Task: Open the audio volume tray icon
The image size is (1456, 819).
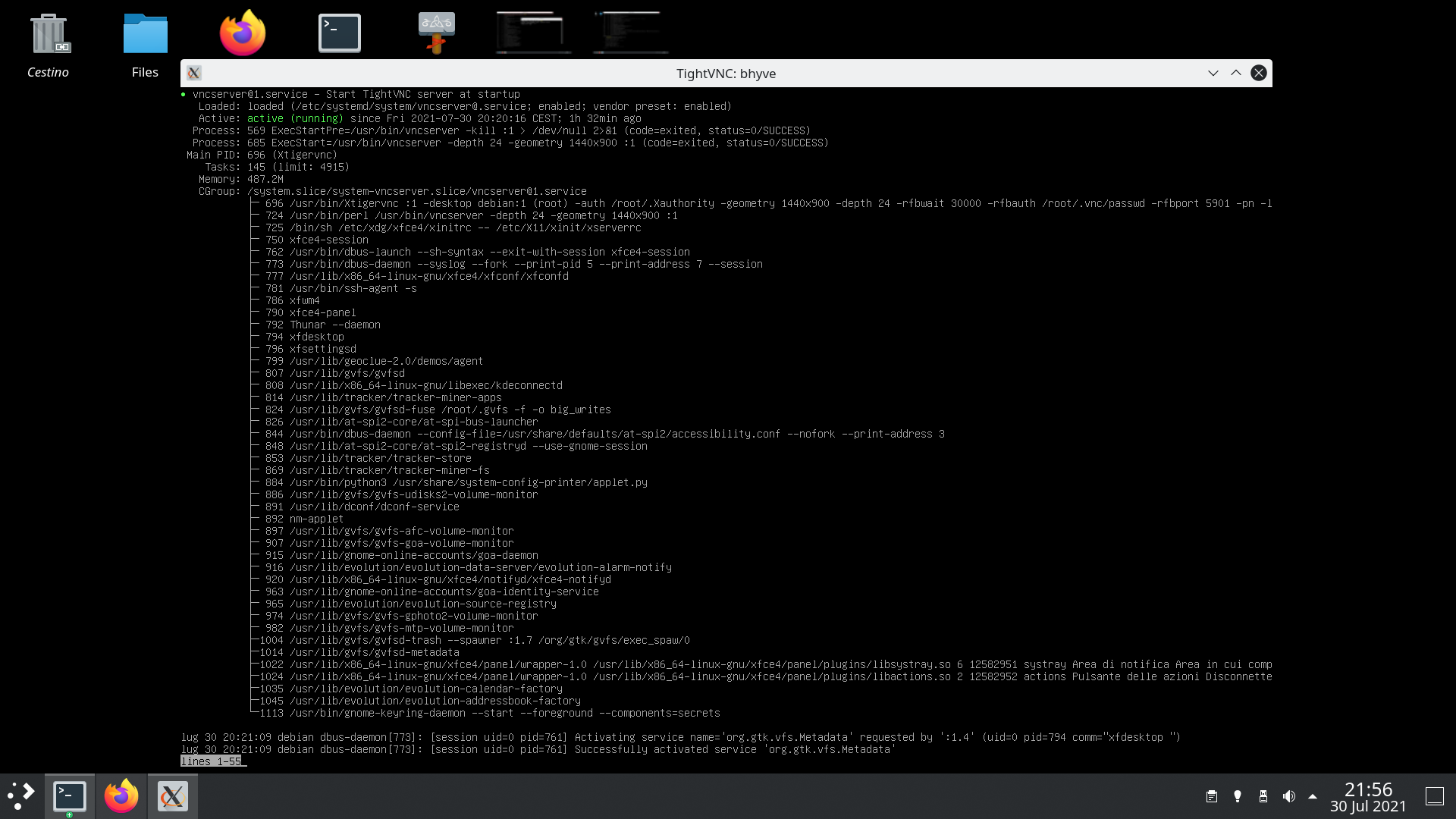Action: click(1289, 796)
